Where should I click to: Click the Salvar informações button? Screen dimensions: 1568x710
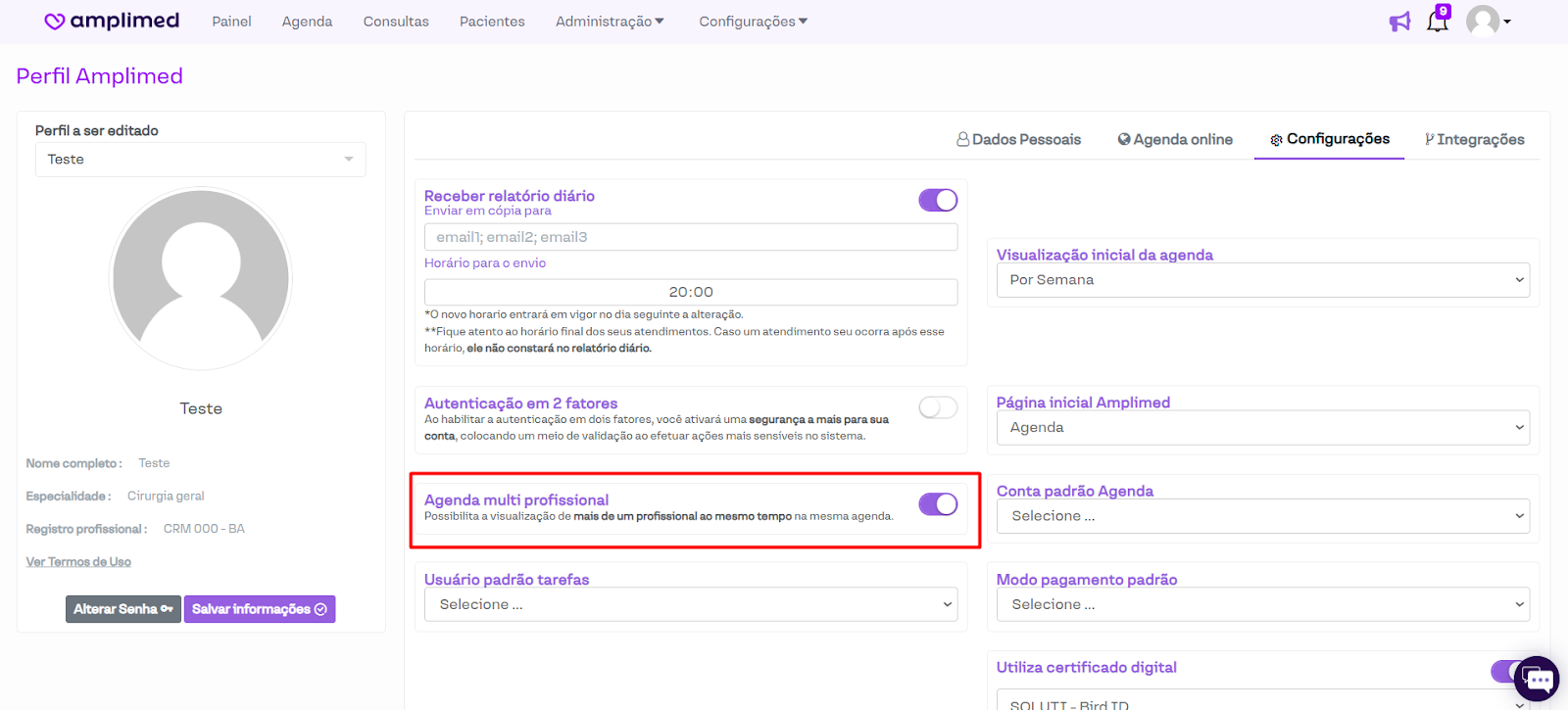[260, 609]
